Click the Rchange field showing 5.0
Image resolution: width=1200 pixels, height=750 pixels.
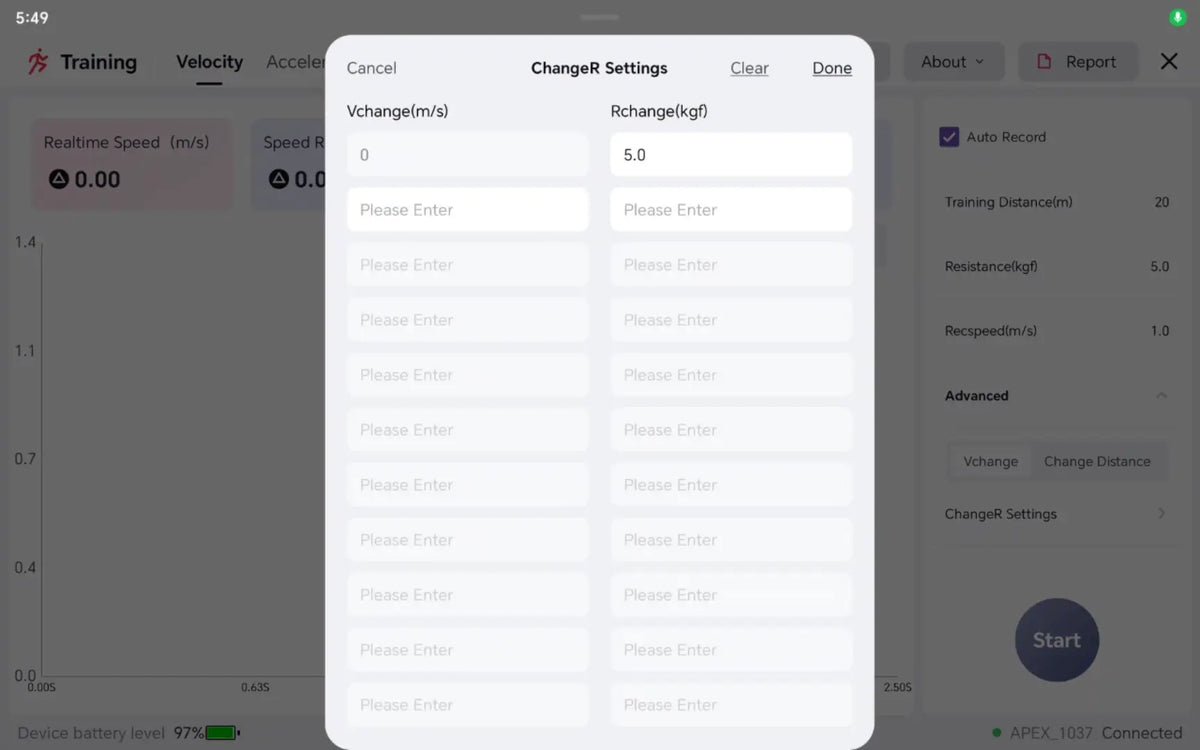(731, 155)
